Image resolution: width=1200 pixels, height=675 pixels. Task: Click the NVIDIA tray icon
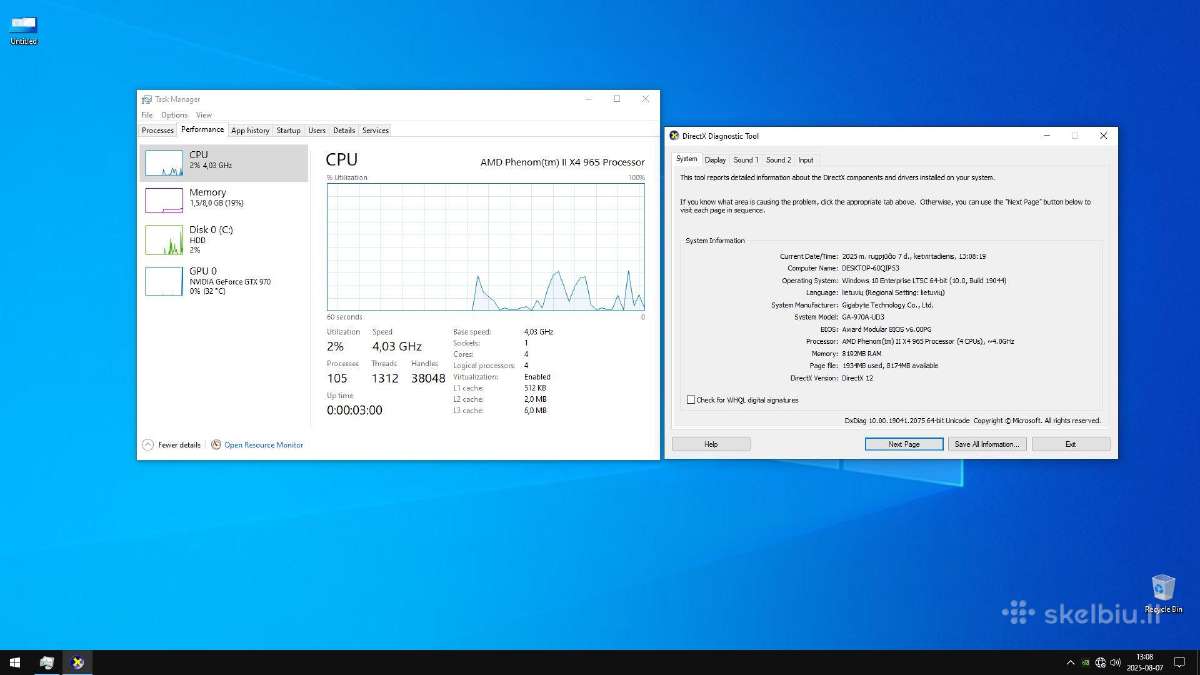click(x=1085, y=662)
